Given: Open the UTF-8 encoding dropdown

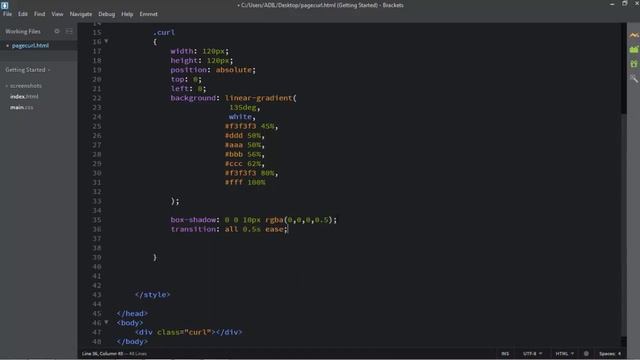Looking at the screenshot, I should [532, 353].
